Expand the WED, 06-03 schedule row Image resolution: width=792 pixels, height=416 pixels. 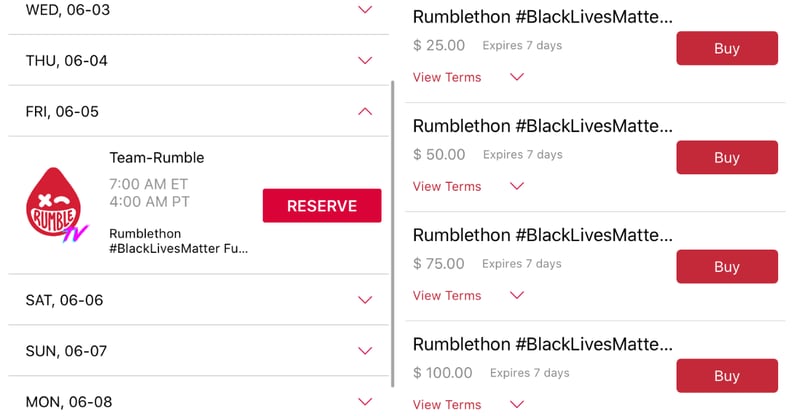tap(198, 10)
